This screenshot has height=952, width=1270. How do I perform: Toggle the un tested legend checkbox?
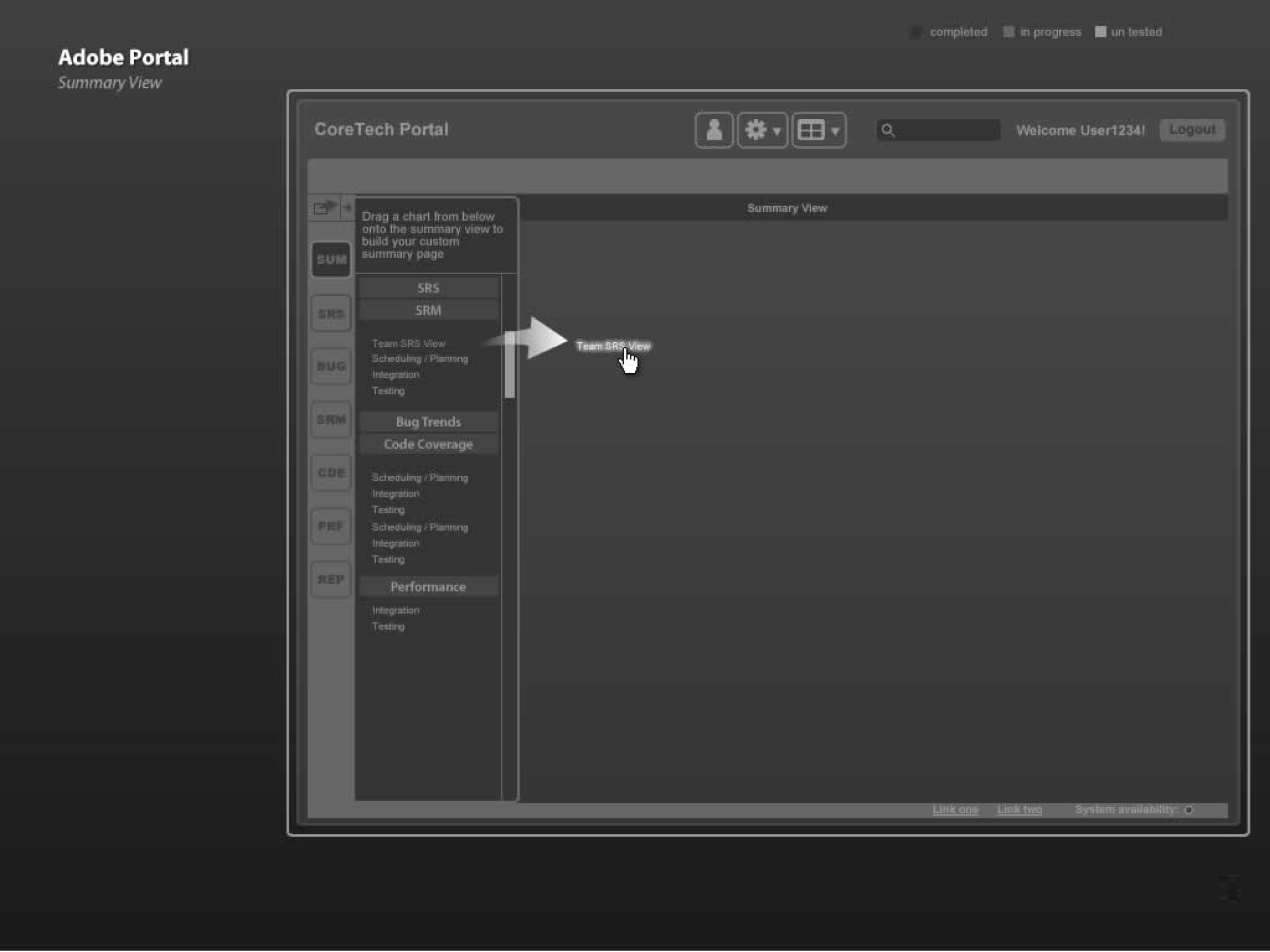point(1101,31)
